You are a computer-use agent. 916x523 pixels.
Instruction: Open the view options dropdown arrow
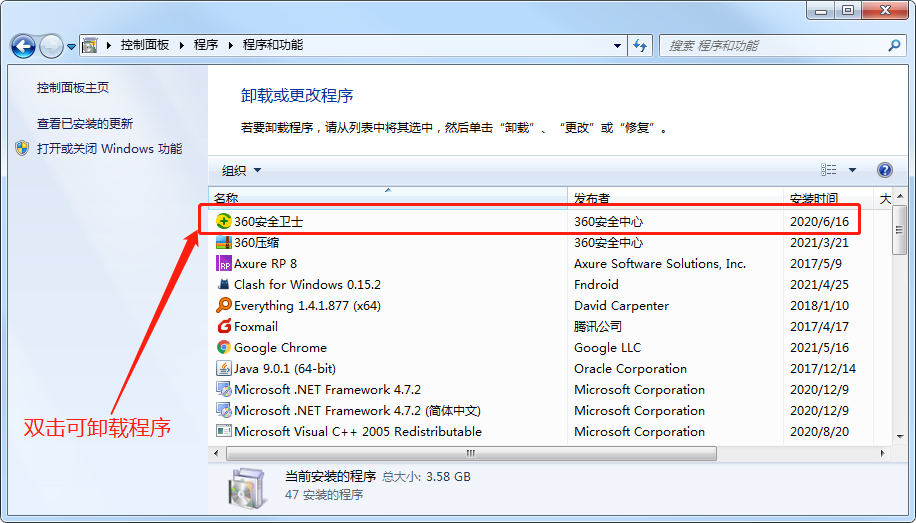[852, 170]
